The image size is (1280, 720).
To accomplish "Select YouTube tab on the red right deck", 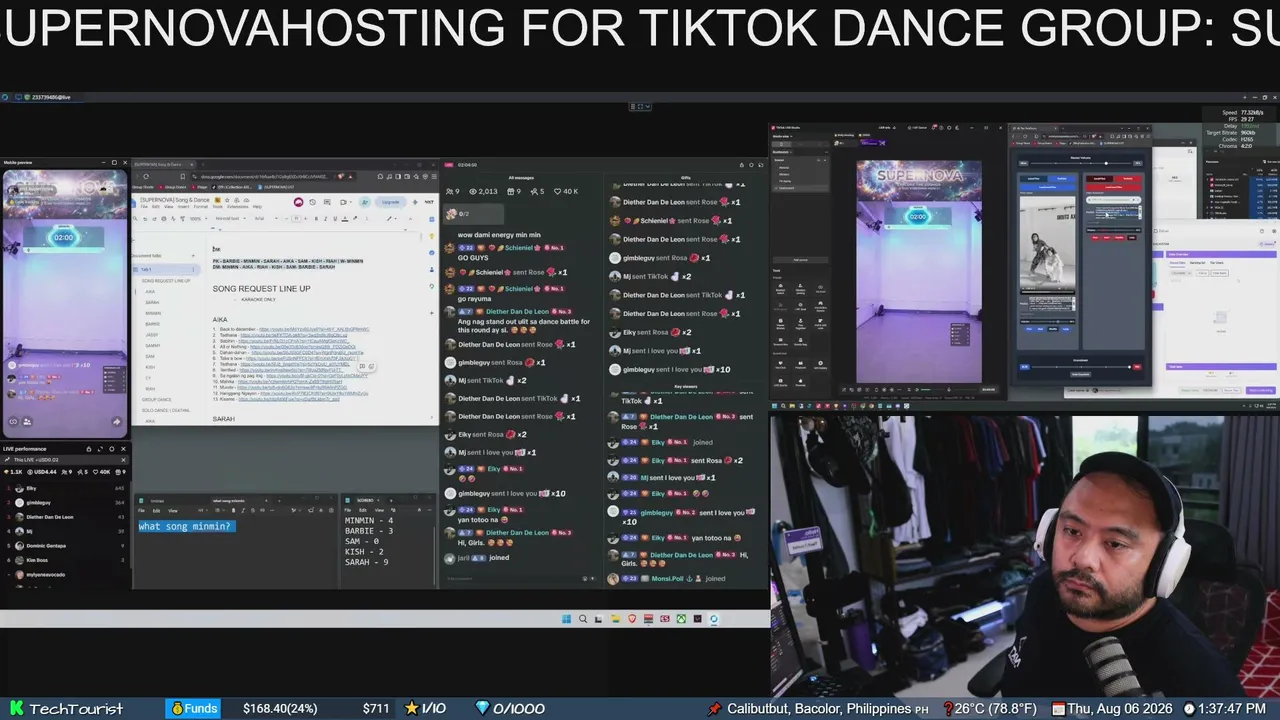I will point(1128,178).
